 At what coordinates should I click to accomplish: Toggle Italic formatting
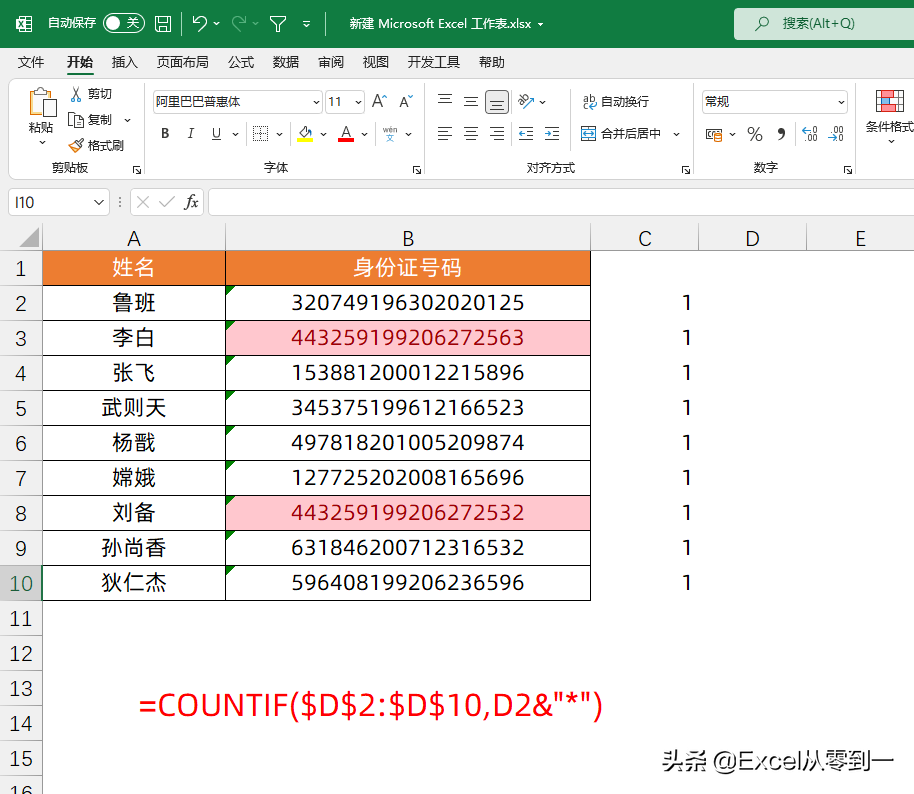click(191, 133)
